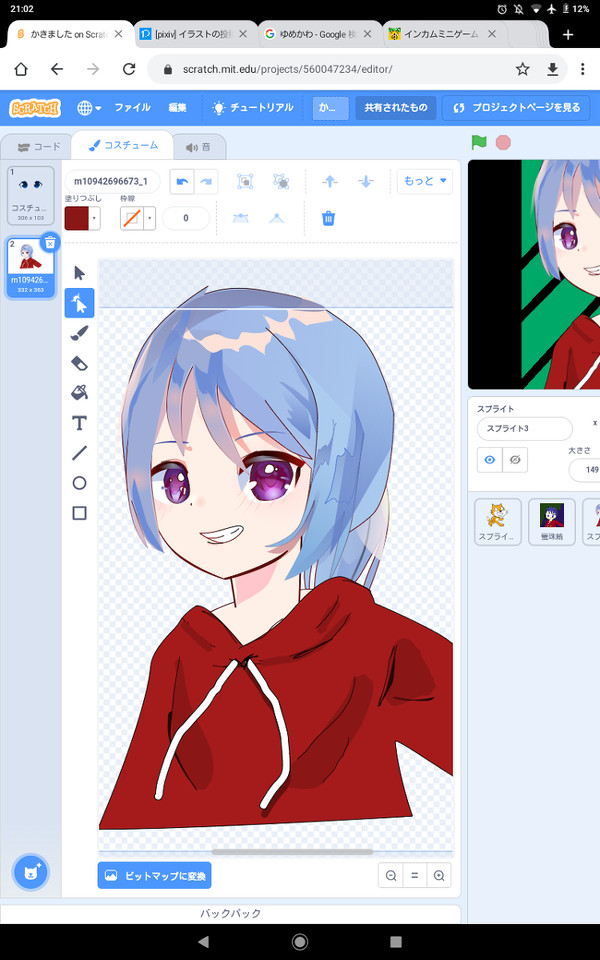
Task: Click ビットマップに変換 button
Action: [155, 876]
